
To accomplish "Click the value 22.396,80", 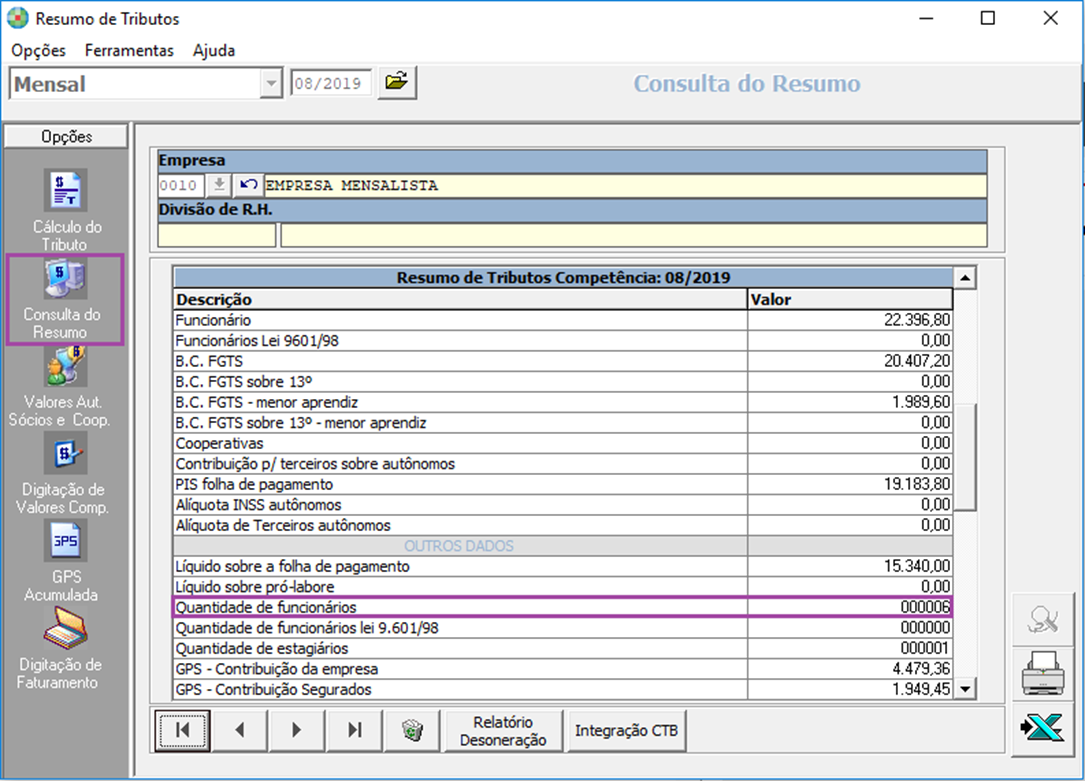I will coord(917,320).
